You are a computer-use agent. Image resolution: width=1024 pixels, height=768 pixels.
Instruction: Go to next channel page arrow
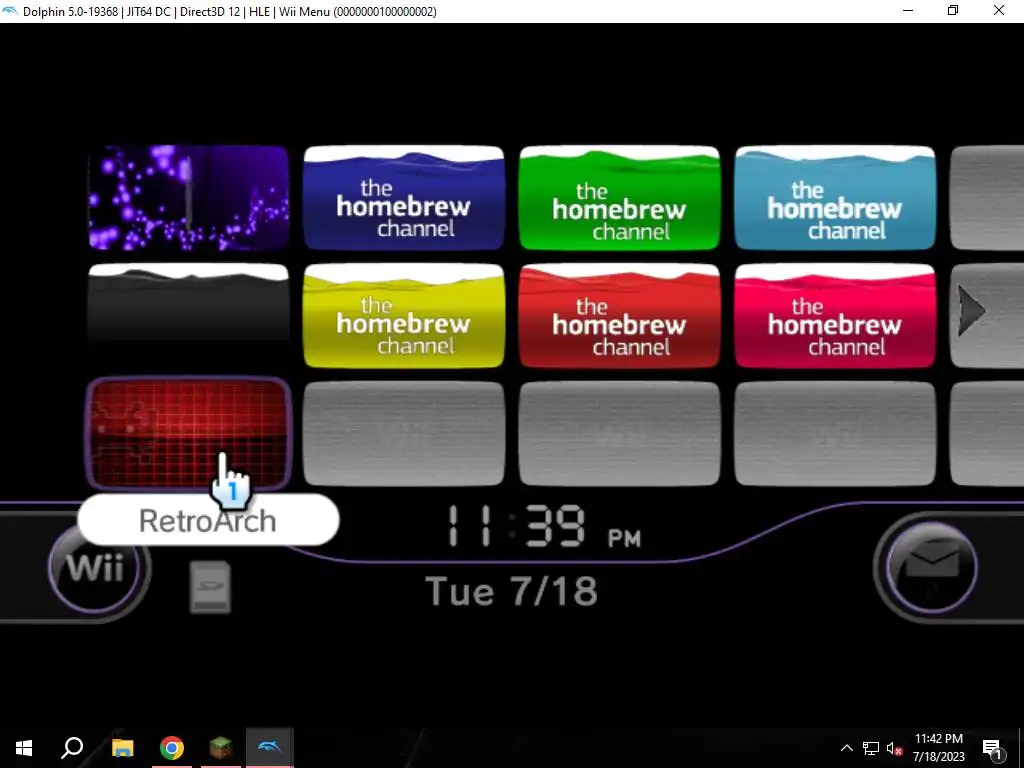pos(971,312)
